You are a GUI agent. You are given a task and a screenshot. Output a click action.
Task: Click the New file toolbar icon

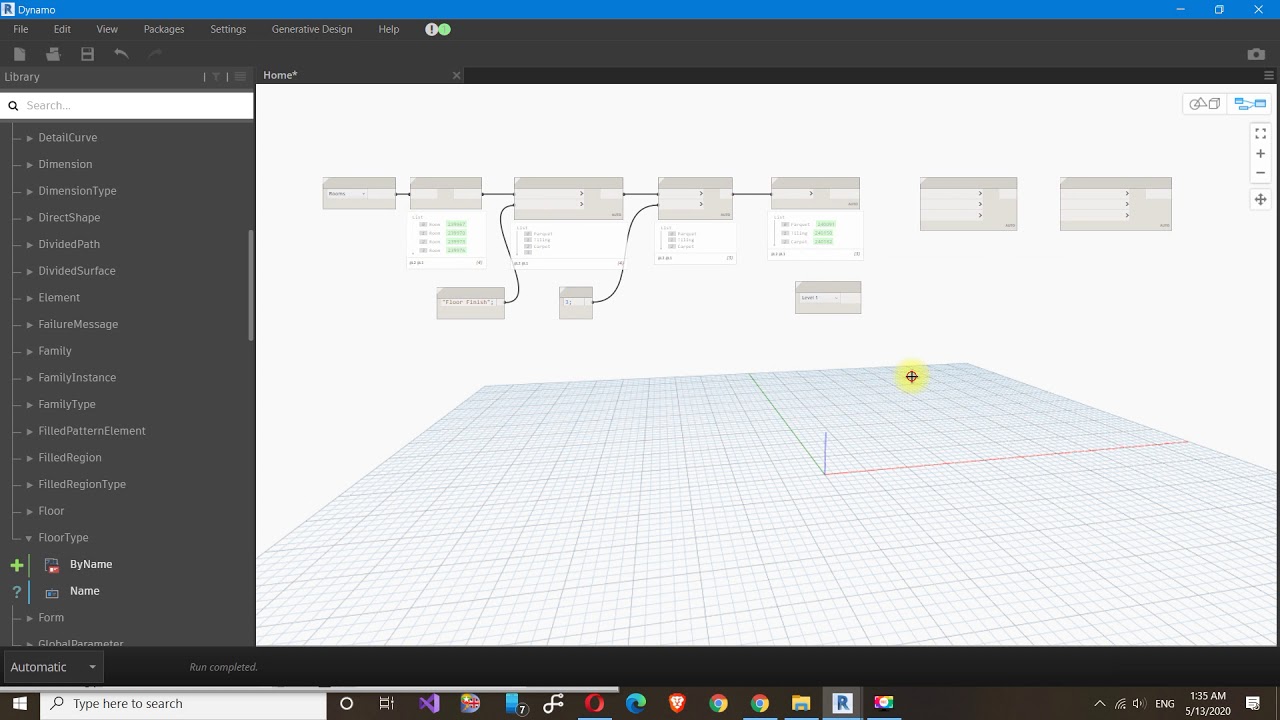tap(20, 54)
